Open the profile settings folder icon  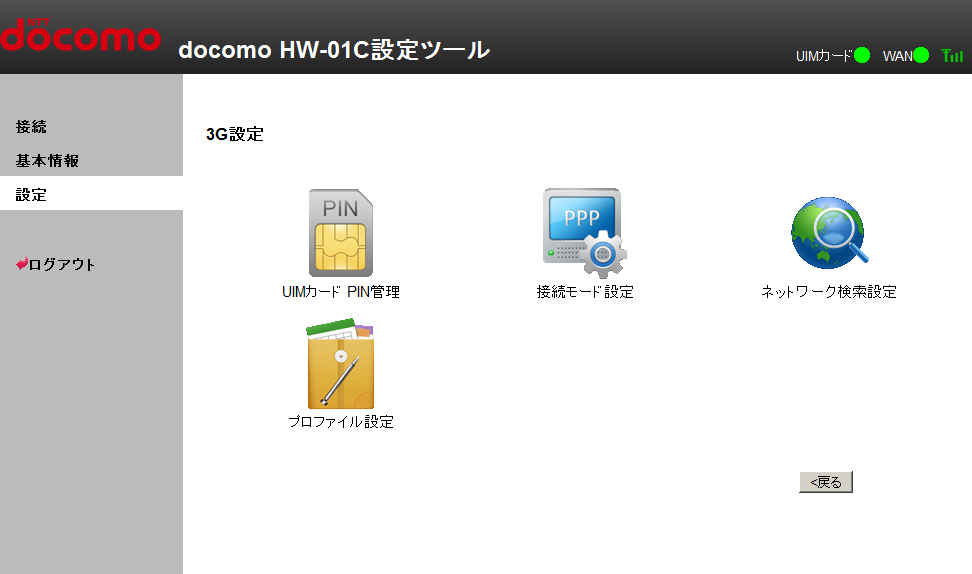[x=341, y=364]
